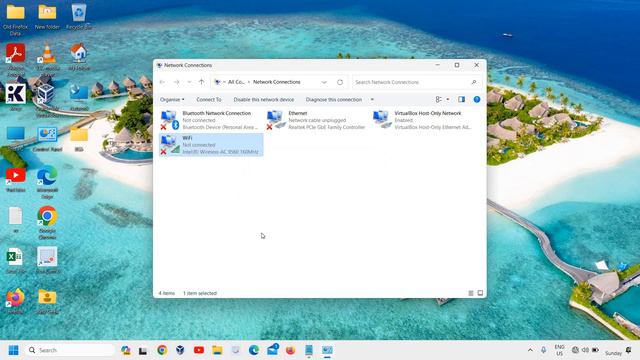Select Microsoft Edge desktop shortcut
The width and height of the screenshot is (640, 360).
47,182
